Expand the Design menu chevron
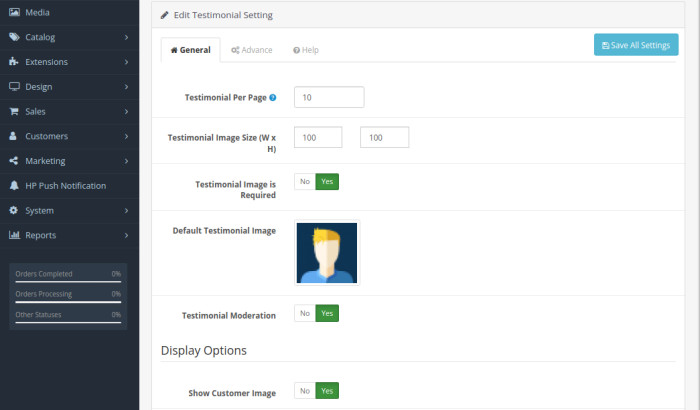Image resolution: width=700 pixels, height=410 pixels. 126,87
